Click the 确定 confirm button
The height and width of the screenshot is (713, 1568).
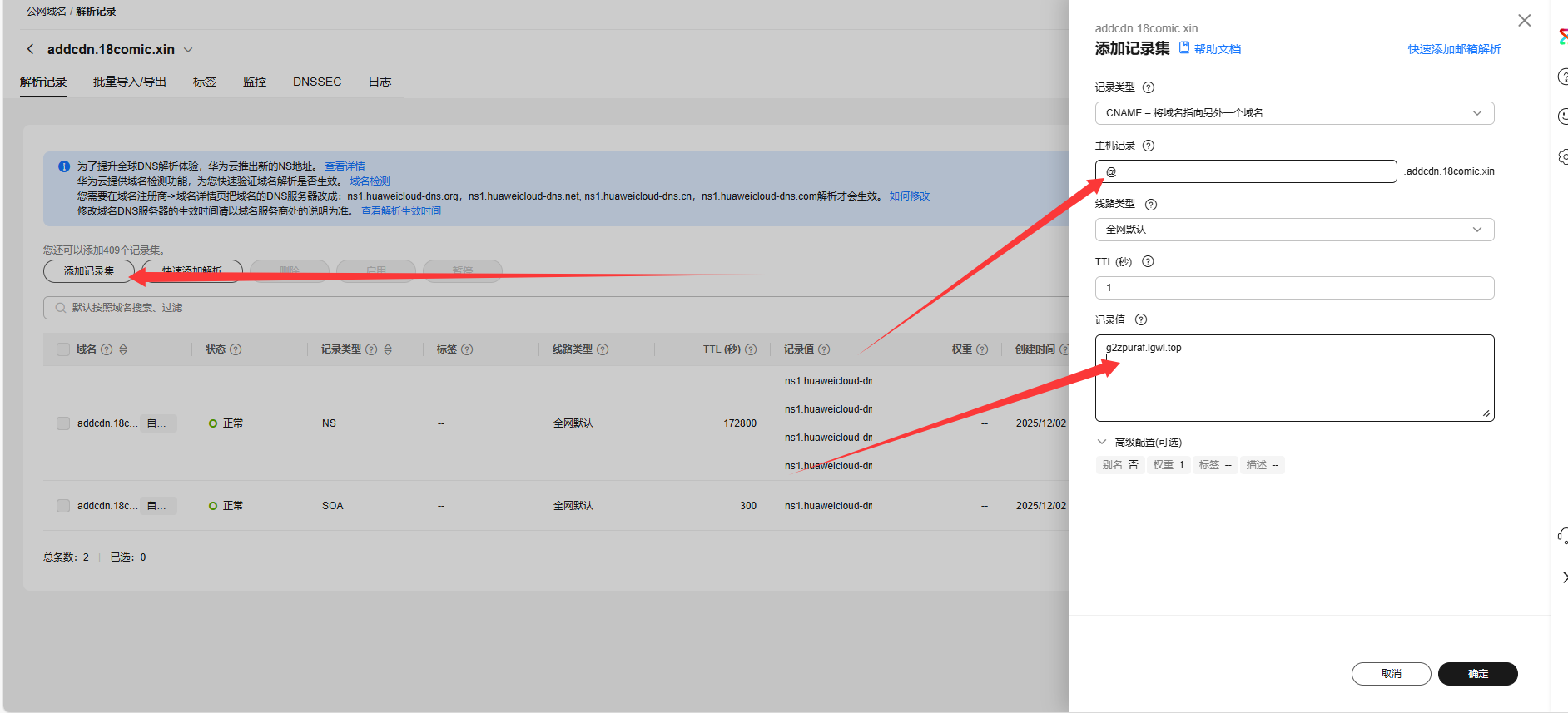tap(1477, 674)
